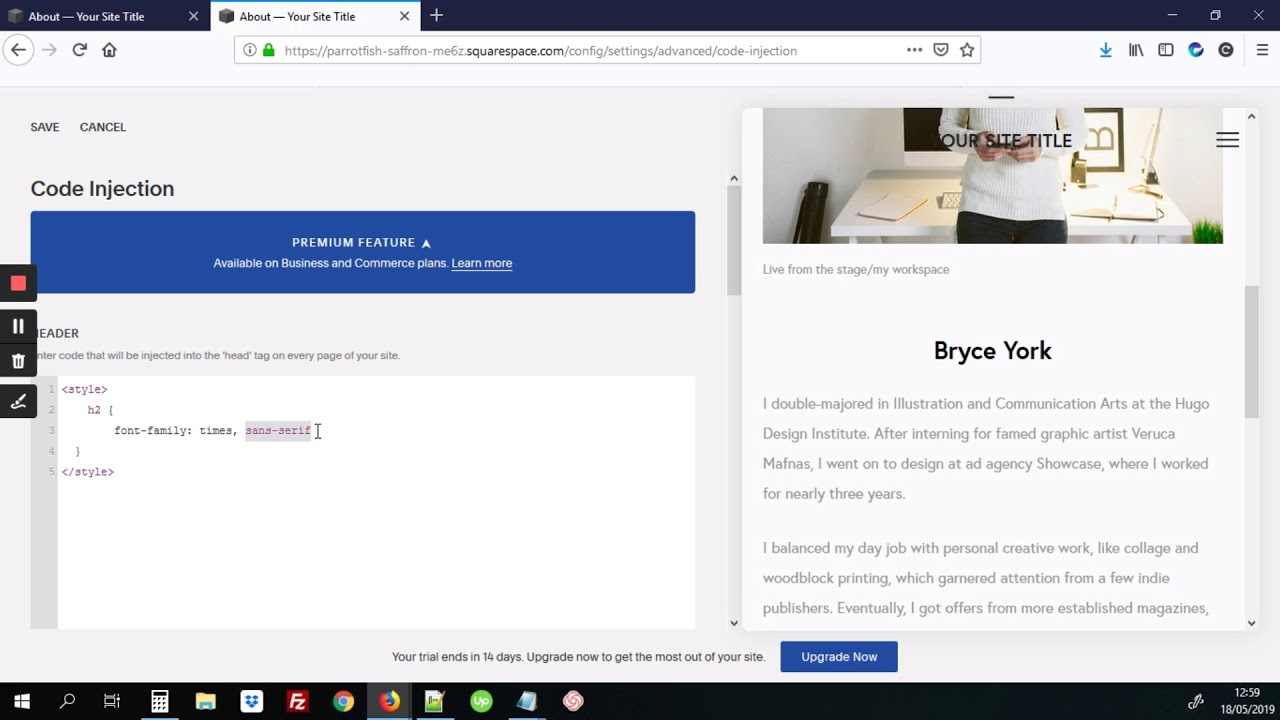
Task: Open the Firefox downloads arrow
Action: click(x=1105, y=50)
